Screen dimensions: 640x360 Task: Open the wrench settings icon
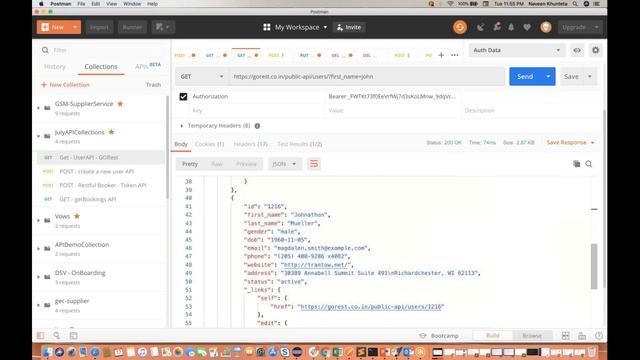(x=497, y=27)
